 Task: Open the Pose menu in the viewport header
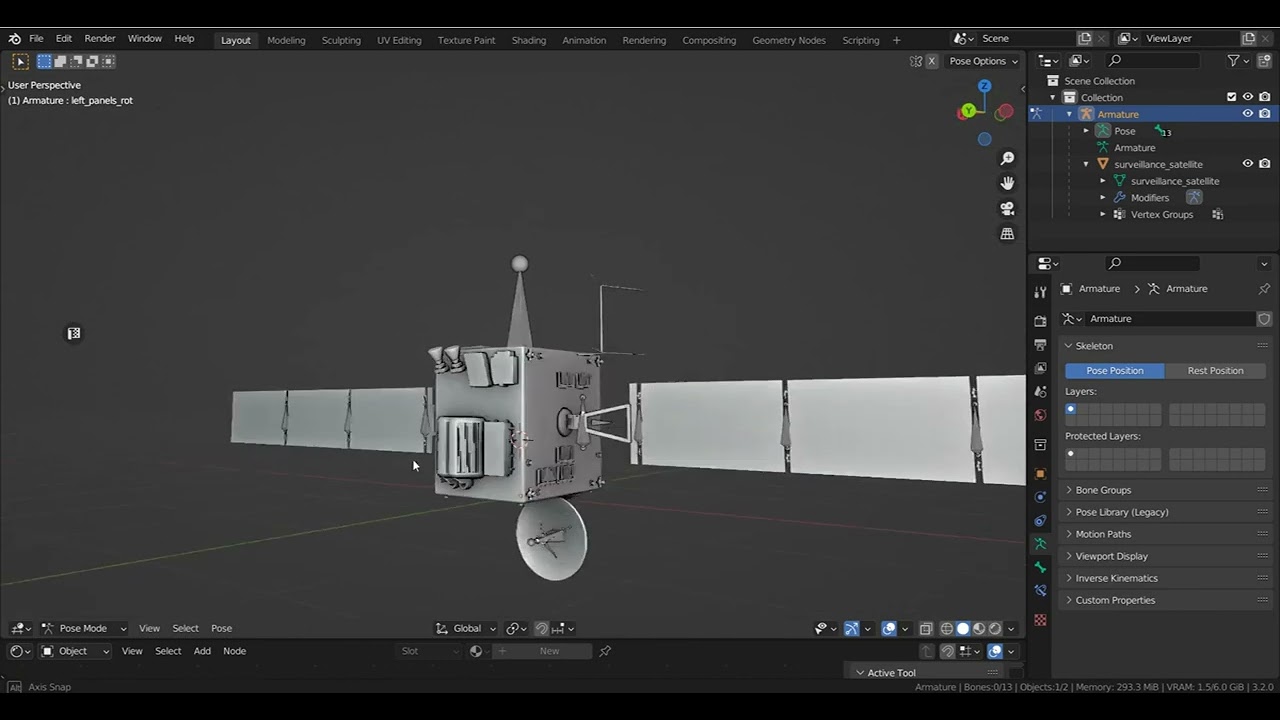[x=221, y=629]
